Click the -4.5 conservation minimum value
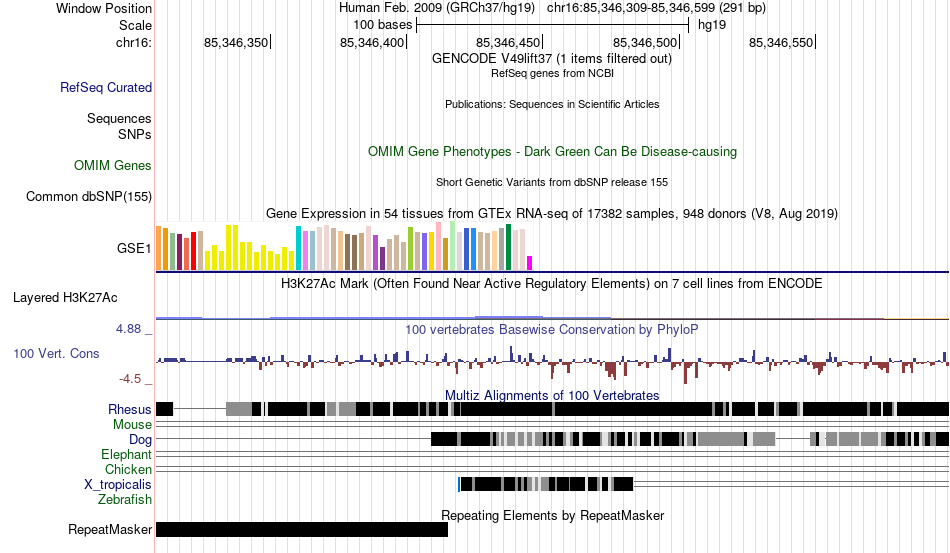The height and width of the screenshot is (553, 950). click(130, 379)
